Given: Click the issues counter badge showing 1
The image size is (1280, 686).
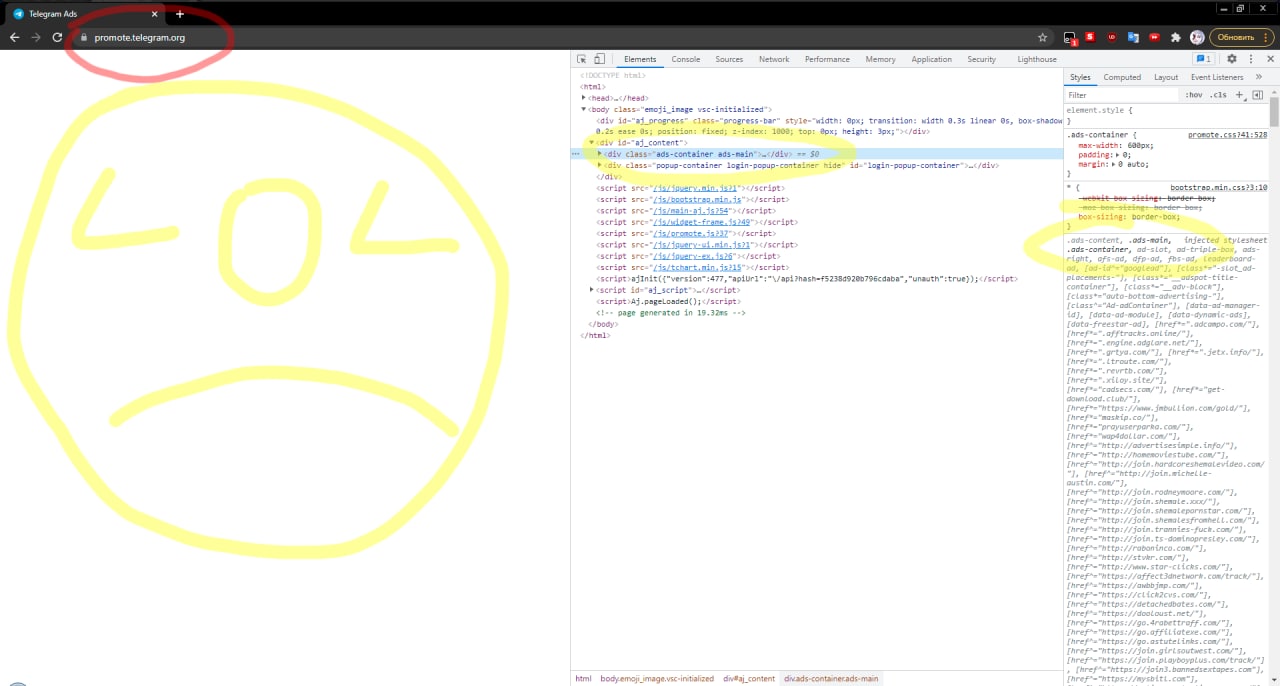Looking at the screenshot, I should coord(1204,59).
